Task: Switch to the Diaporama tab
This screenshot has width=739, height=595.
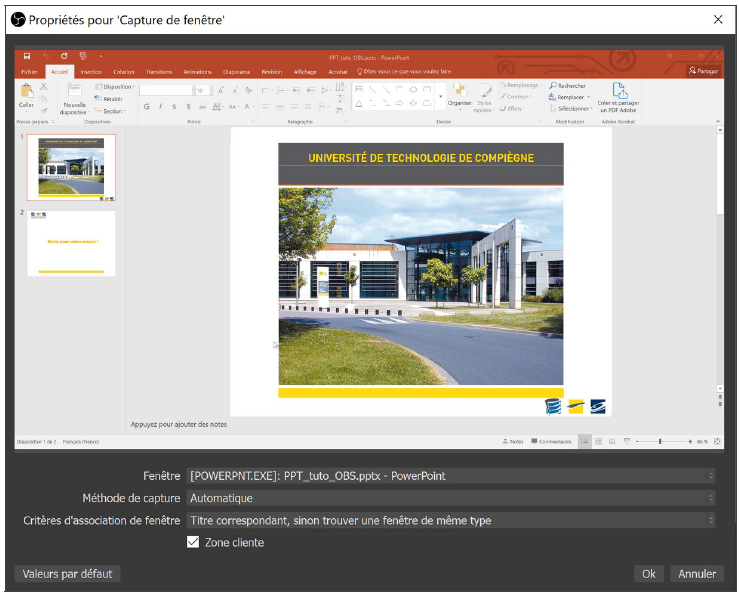Action: [236, 72]
